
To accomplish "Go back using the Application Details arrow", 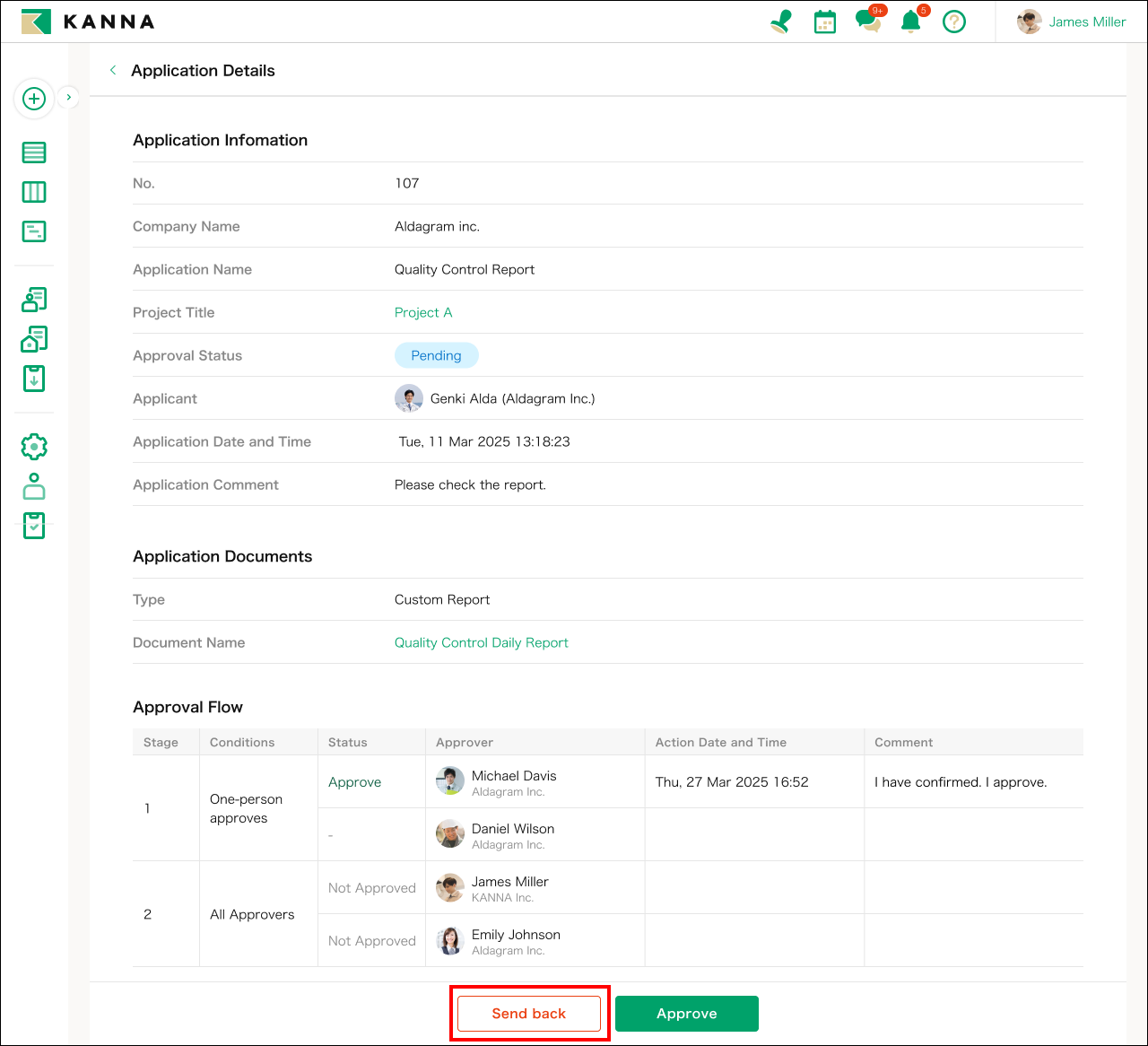I will point(113,70).
